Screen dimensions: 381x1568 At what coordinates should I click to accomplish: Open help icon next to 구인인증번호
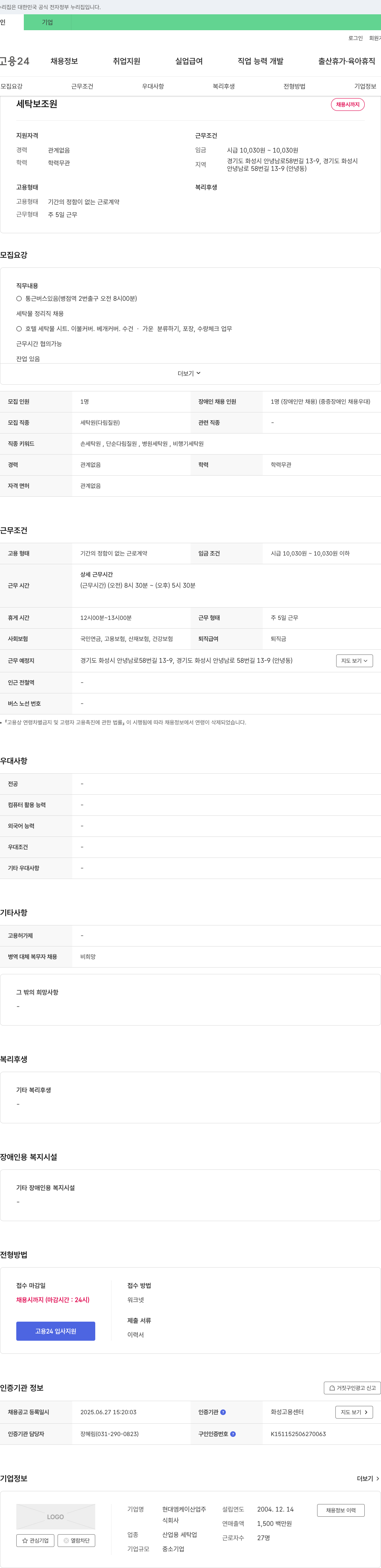pos(233,1434)
